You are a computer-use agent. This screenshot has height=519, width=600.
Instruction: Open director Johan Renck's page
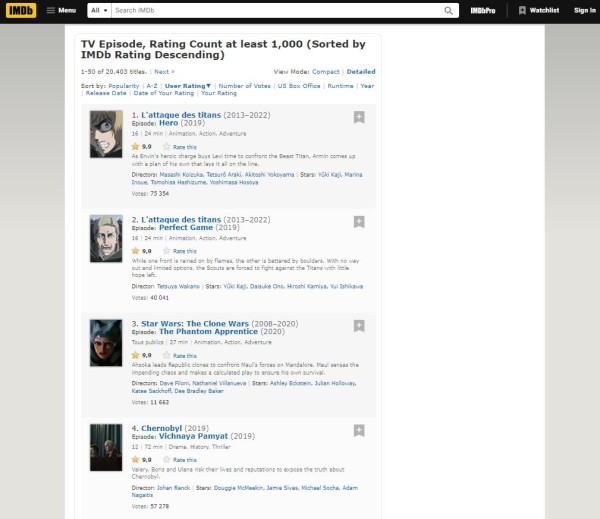(173, 488)
